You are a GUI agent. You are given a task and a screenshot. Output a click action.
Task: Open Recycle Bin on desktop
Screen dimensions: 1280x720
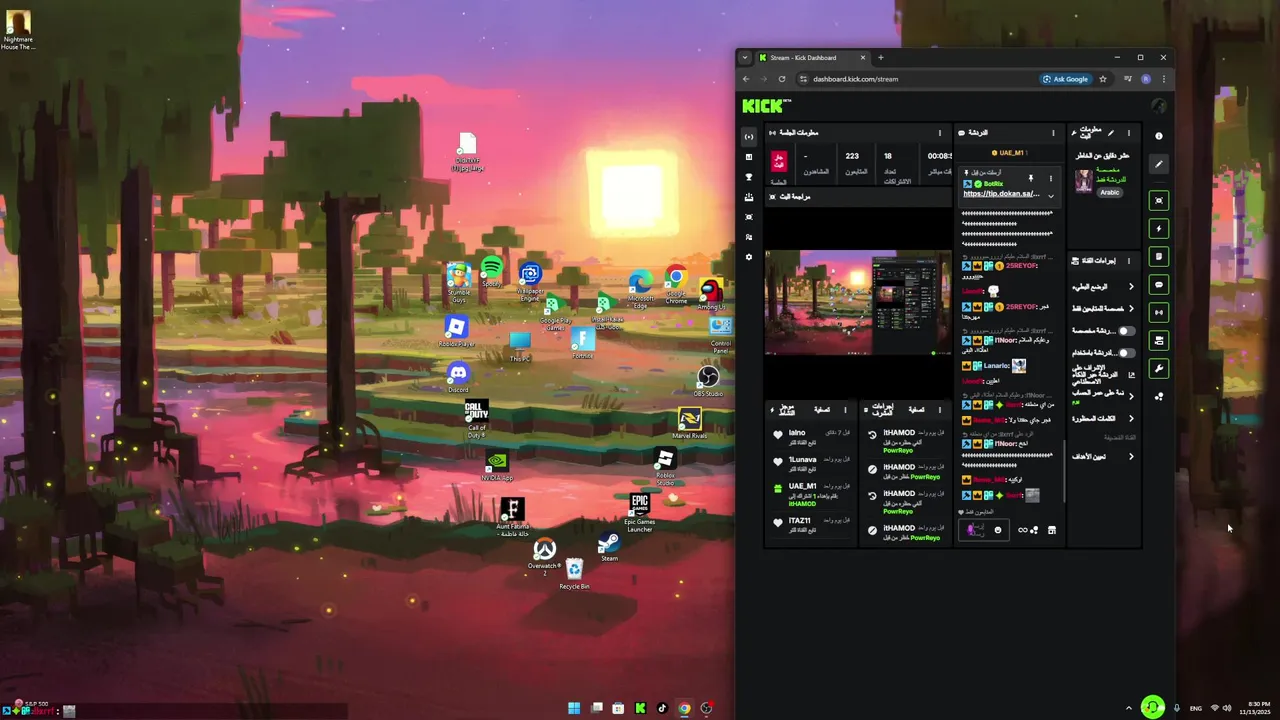574,573
